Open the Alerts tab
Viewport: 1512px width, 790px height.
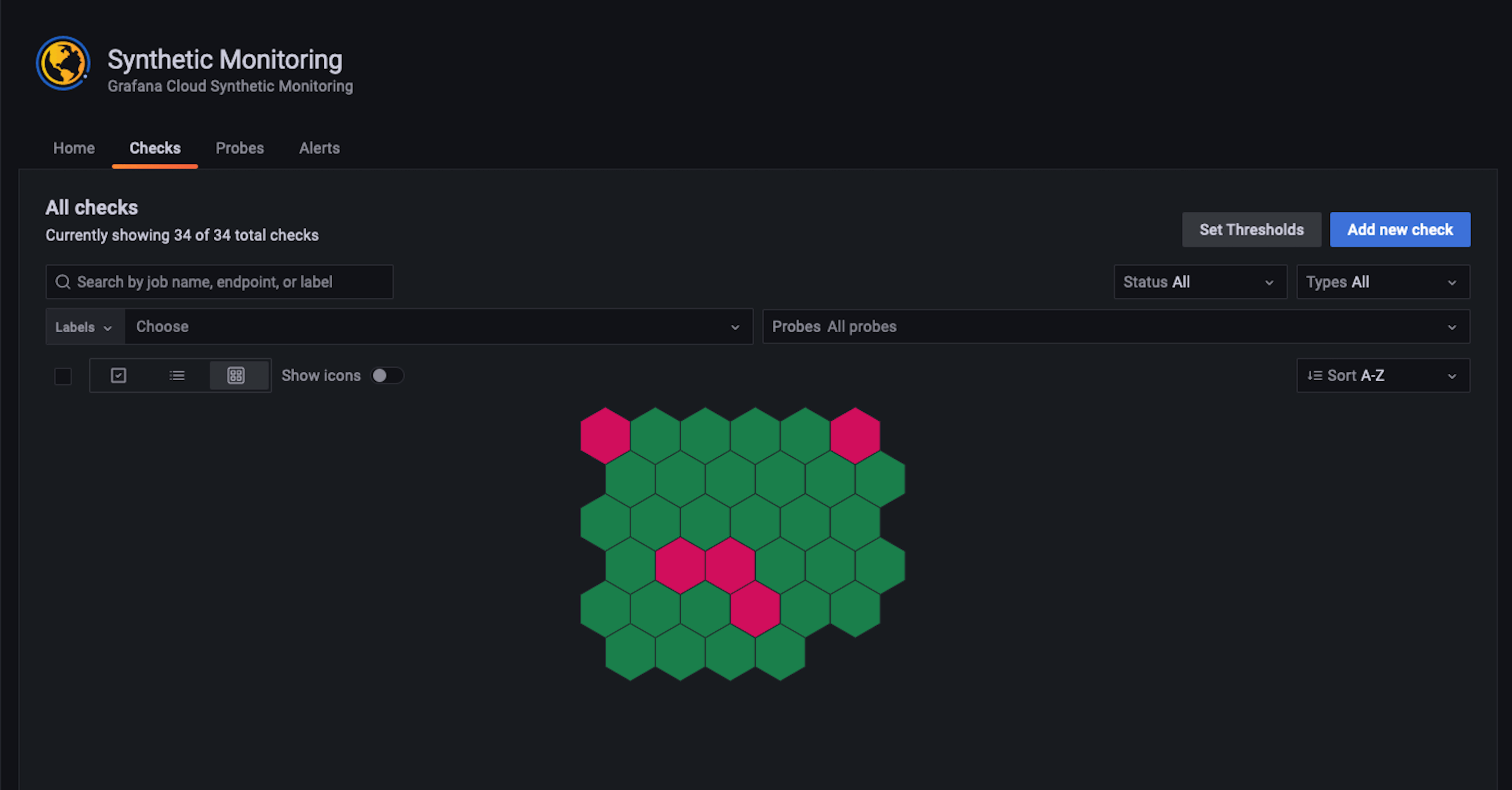click(x=319, y=149)
